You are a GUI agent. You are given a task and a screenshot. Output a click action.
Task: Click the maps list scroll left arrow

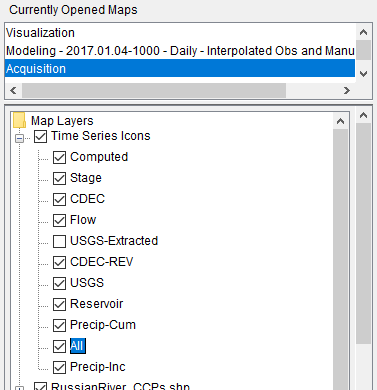tap(13, 90)
